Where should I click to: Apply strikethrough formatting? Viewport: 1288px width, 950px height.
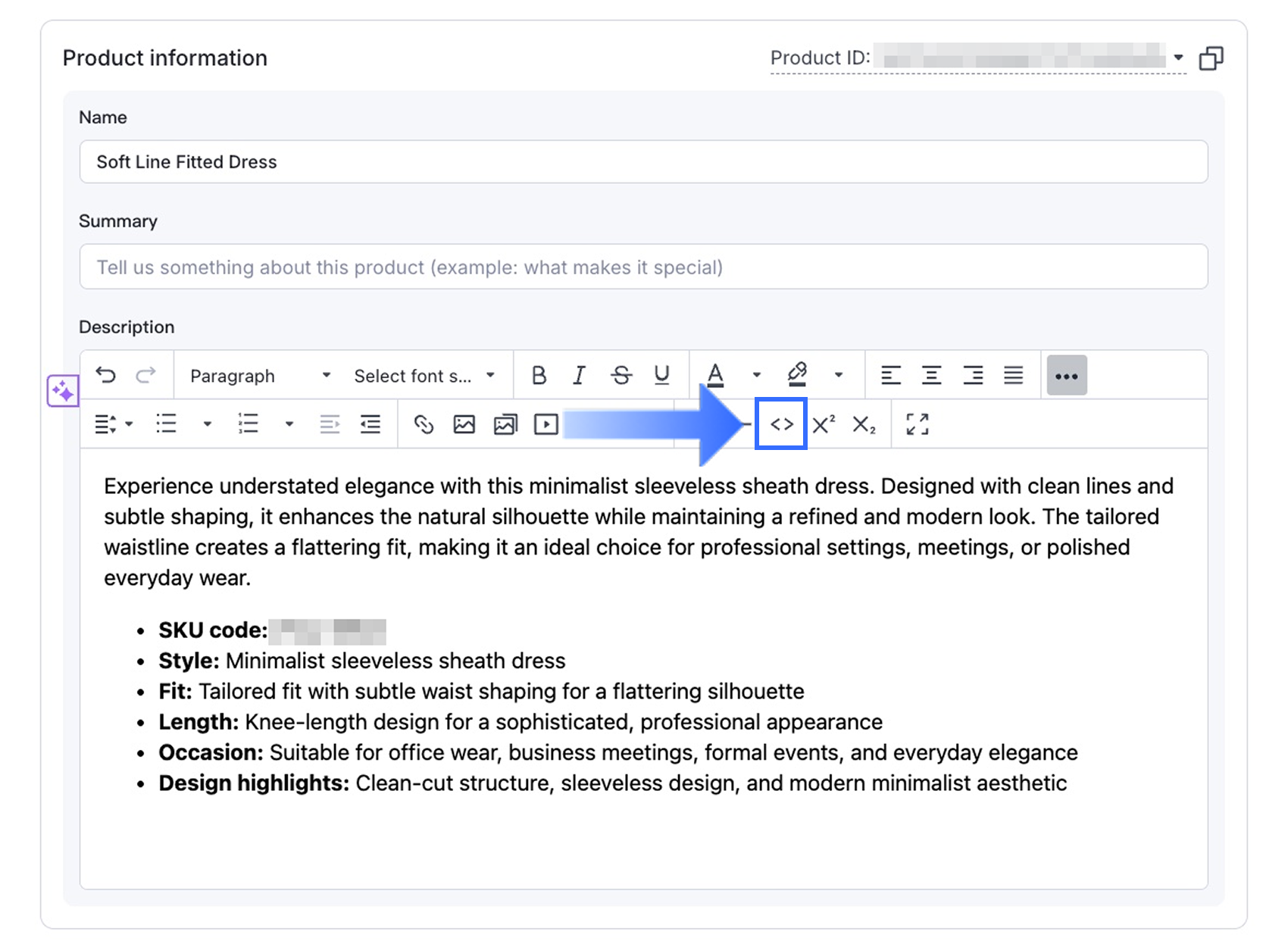pos(621,375)
